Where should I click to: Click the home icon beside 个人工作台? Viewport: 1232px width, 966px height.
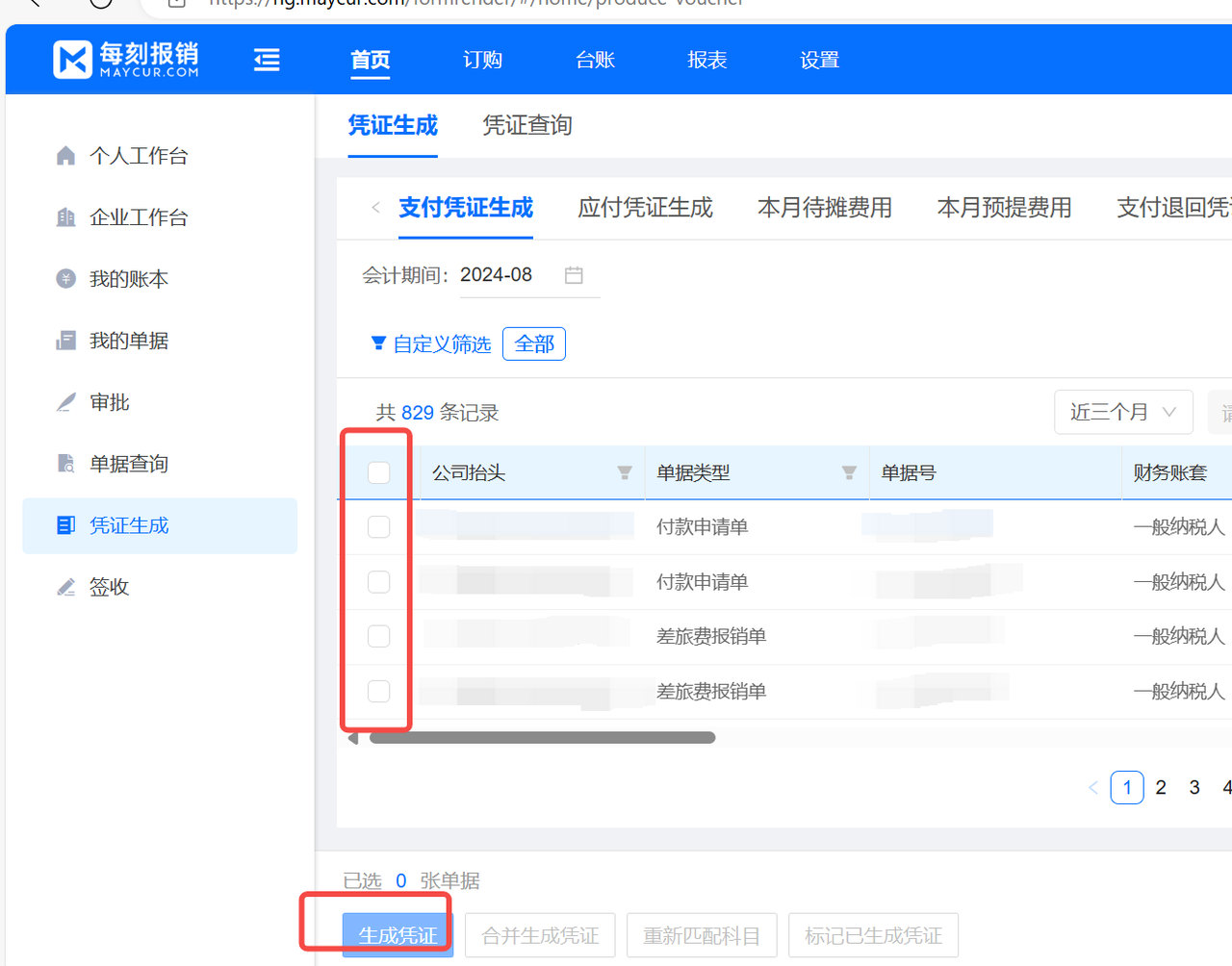click(x=65, y=156)
